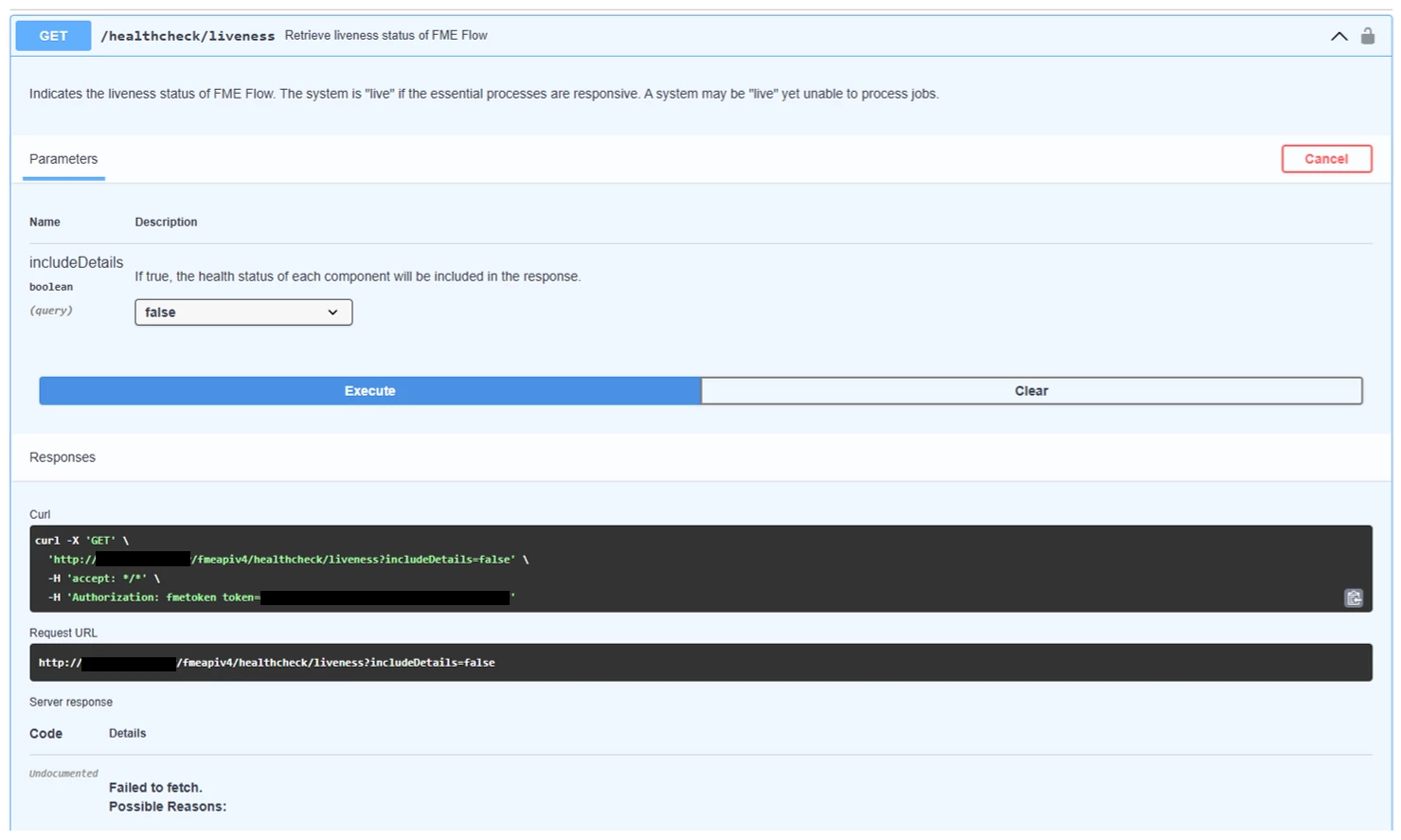Image resolution: width=1401 pixels, height=840 pixels.
Task: Click the 'Details' column header
Action: [x=127, y=733]
